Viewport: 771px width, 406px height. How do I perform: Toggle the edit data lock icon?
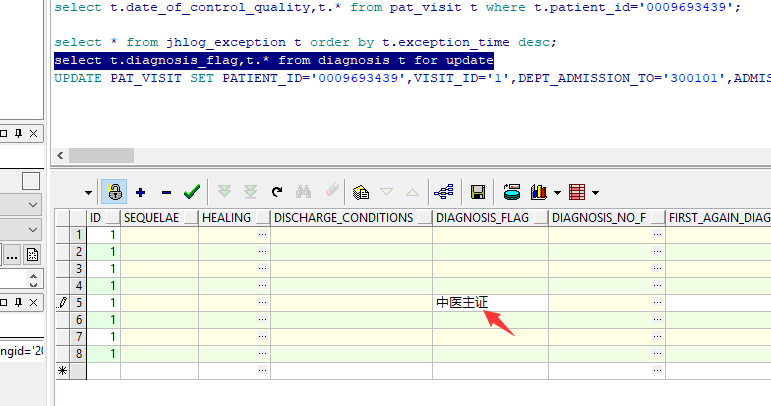(115, 192)
